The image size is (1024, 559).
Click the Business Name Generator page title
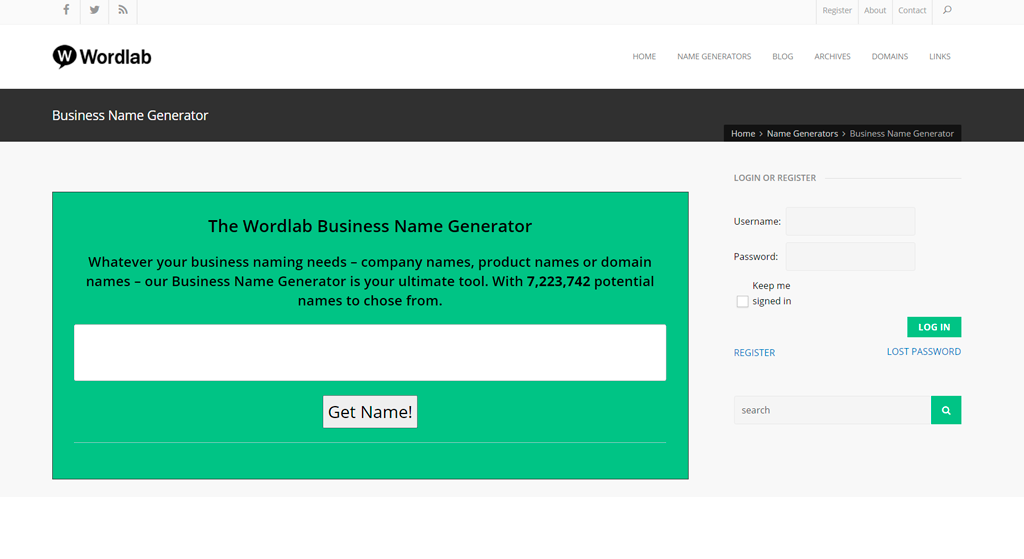tap(130, 116)
